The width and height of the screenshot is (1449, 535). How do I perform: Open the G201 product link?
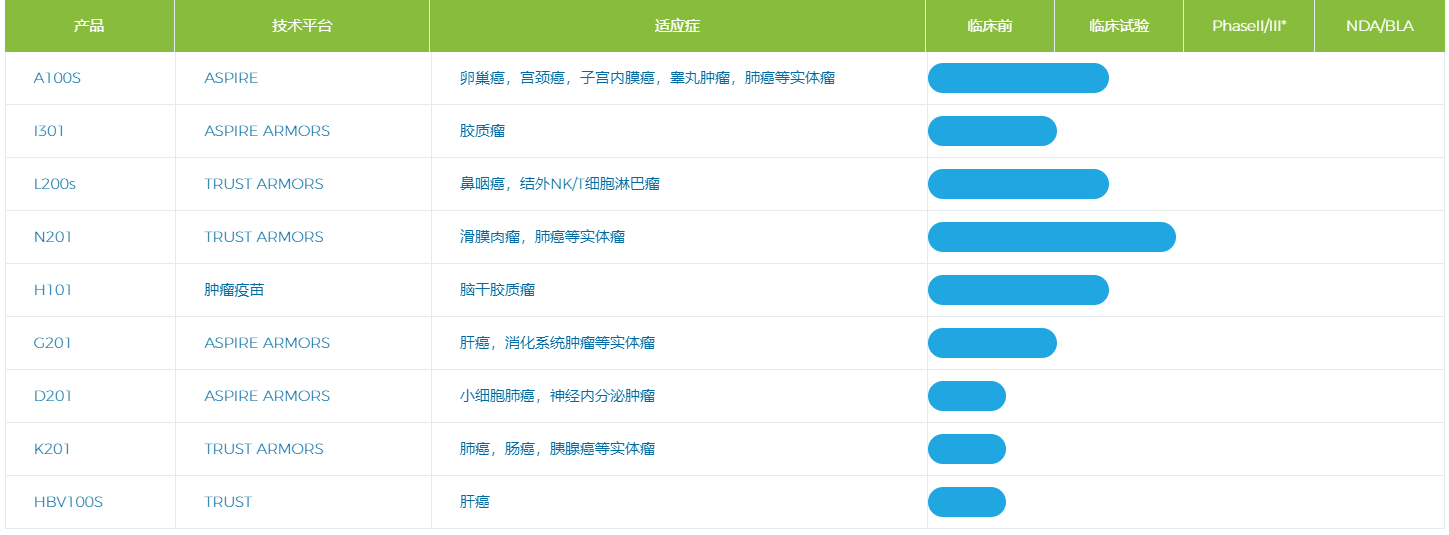(x=53, y=343)
